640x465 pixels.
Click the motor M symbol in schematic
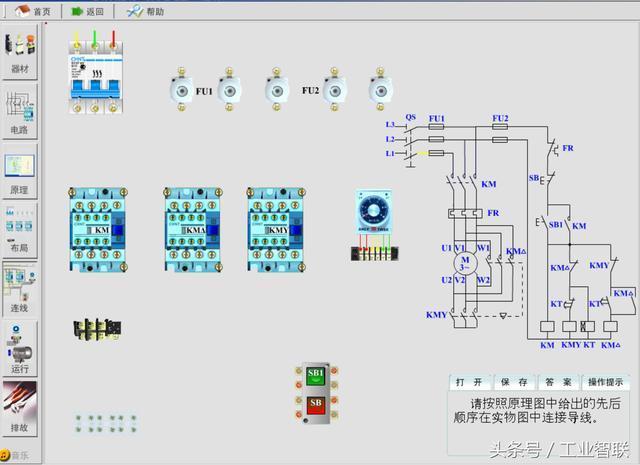click(x=465, y=263)
